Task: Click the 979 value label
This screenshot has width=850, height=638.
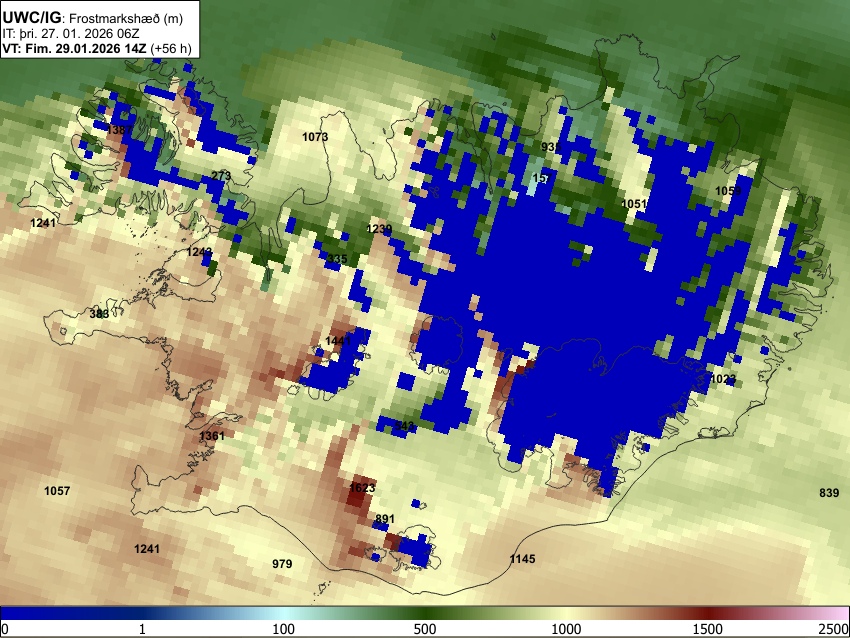Action: click(282, 564)
